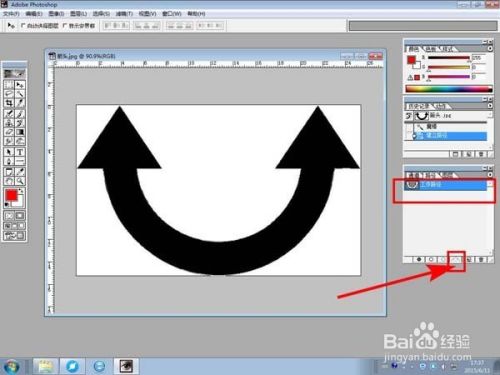Viewport: 500px width, 375px height.
Task: Pick a color from the spectrum ramp
Action: [x=449, y=89]
